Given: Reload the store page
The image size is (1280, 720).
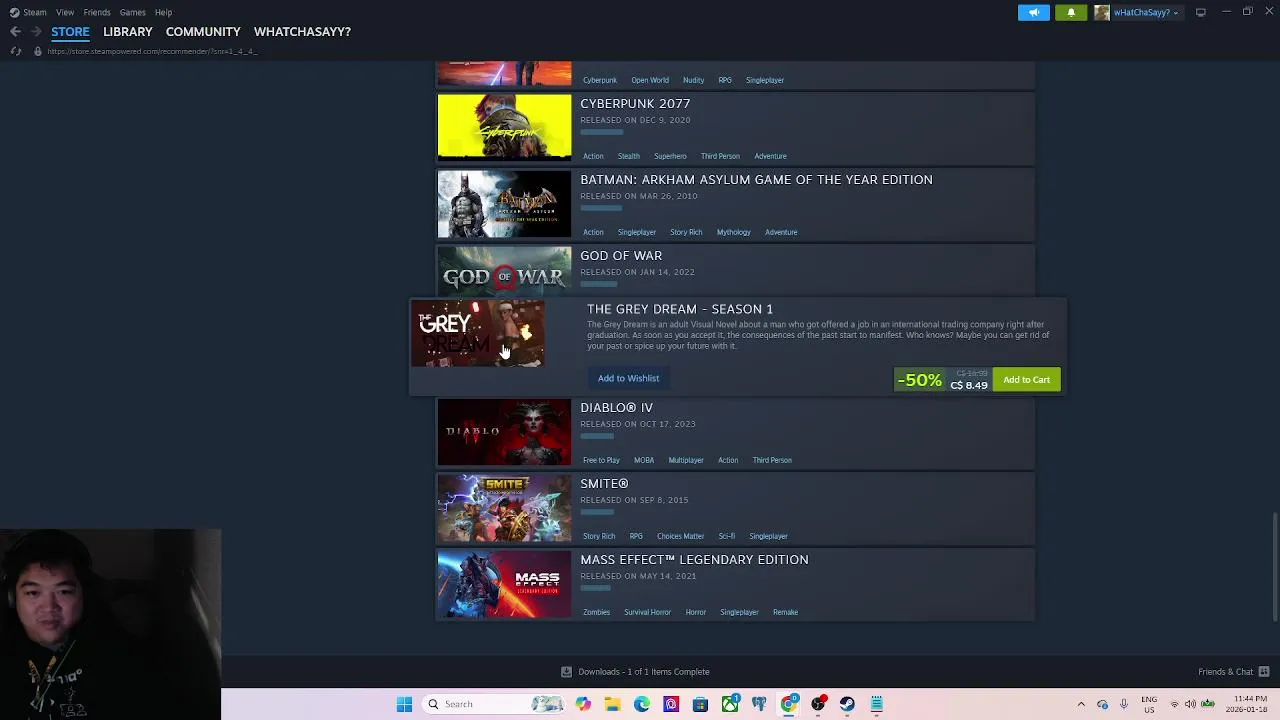Looking at the screenshot, I should tap(15, 51).
